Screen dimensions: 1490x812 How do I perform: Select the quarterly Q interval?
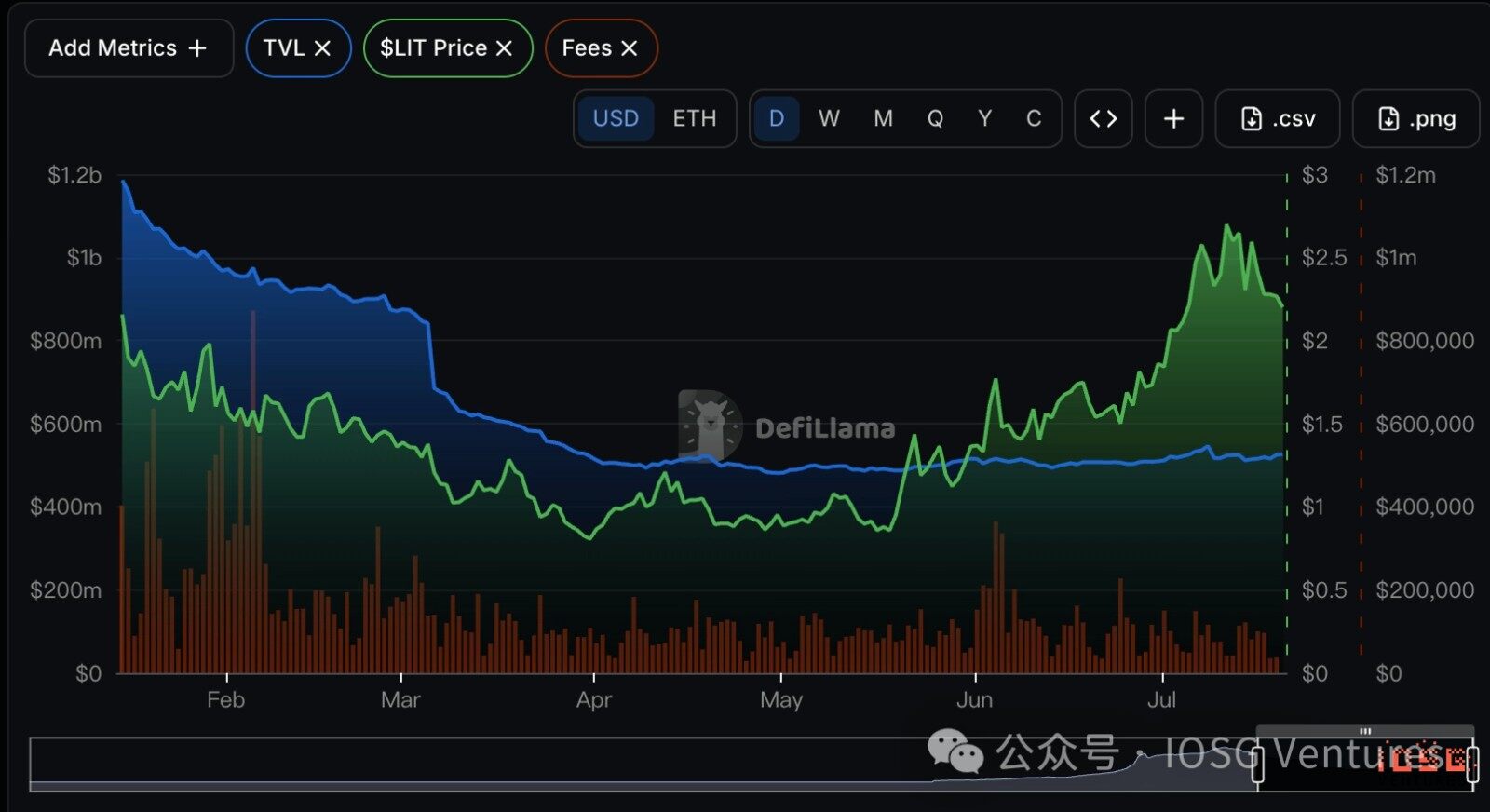click(935, 118)
